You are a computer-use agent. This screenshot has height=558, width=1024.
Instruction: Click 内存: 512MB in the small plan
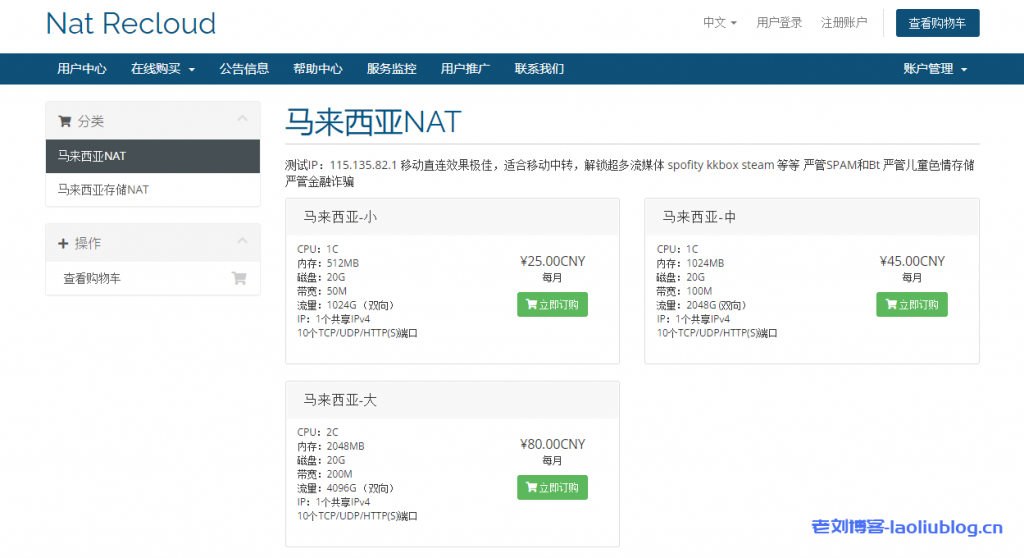tap(328, 263)
